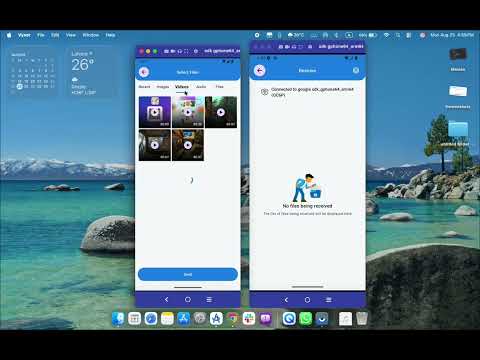Select the first video in second row
This screenshot has width=480, height=360.
point(155,145)
